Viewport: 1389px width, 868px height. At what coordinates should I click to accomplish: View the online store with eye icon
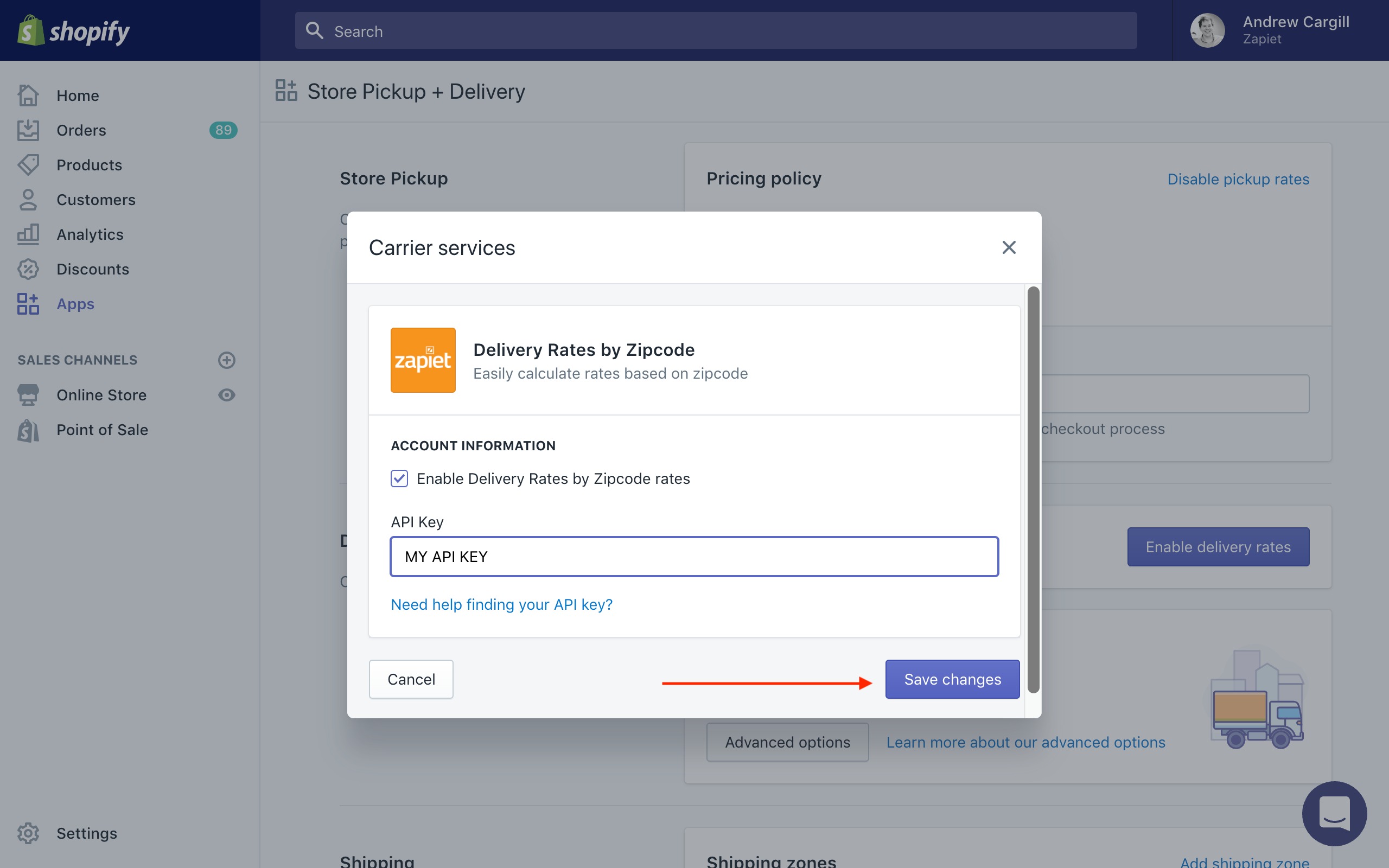pyautogui.click(x=227, y=395)
